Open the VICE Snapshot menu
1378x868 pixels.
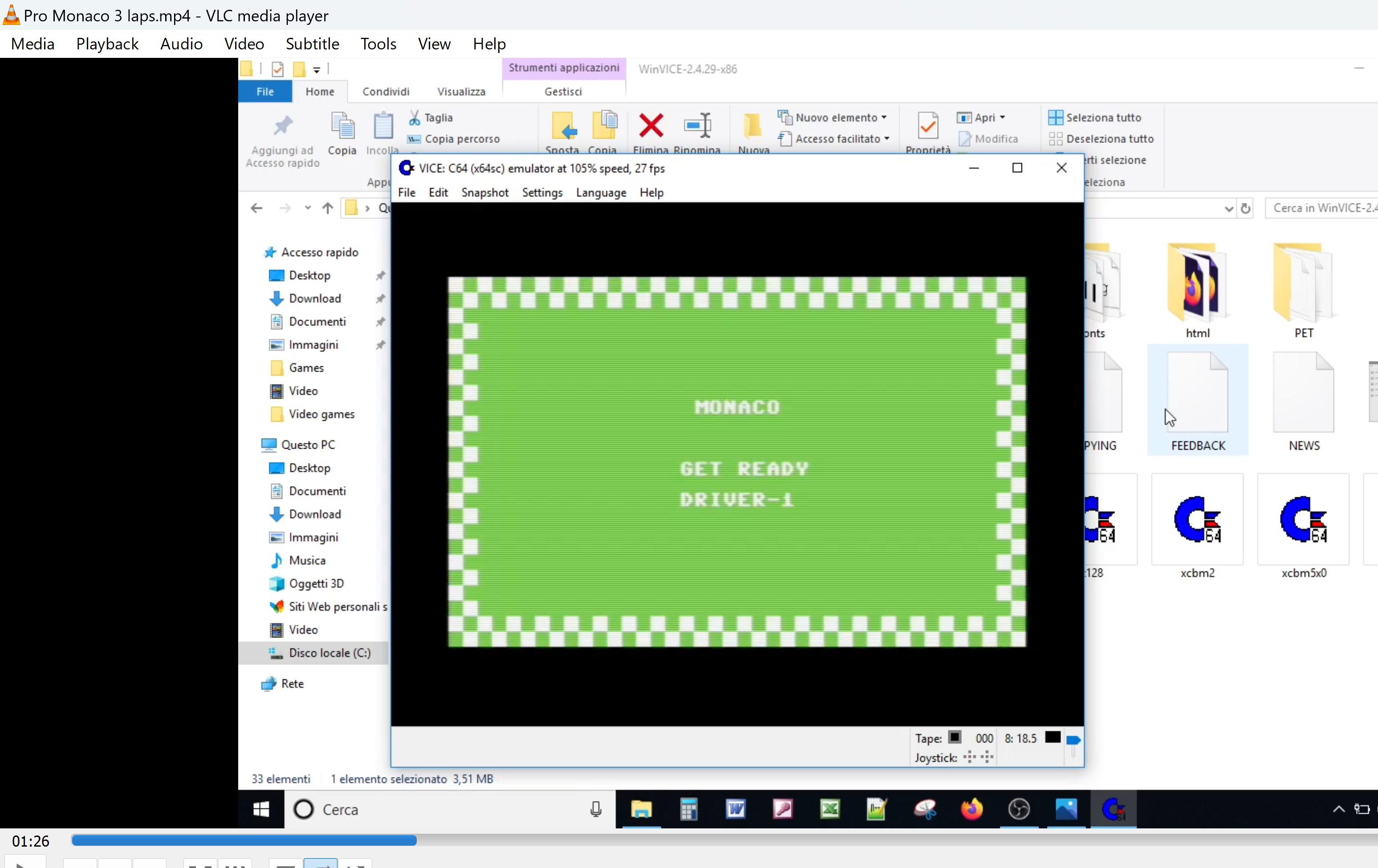click(x=485, y=193)
